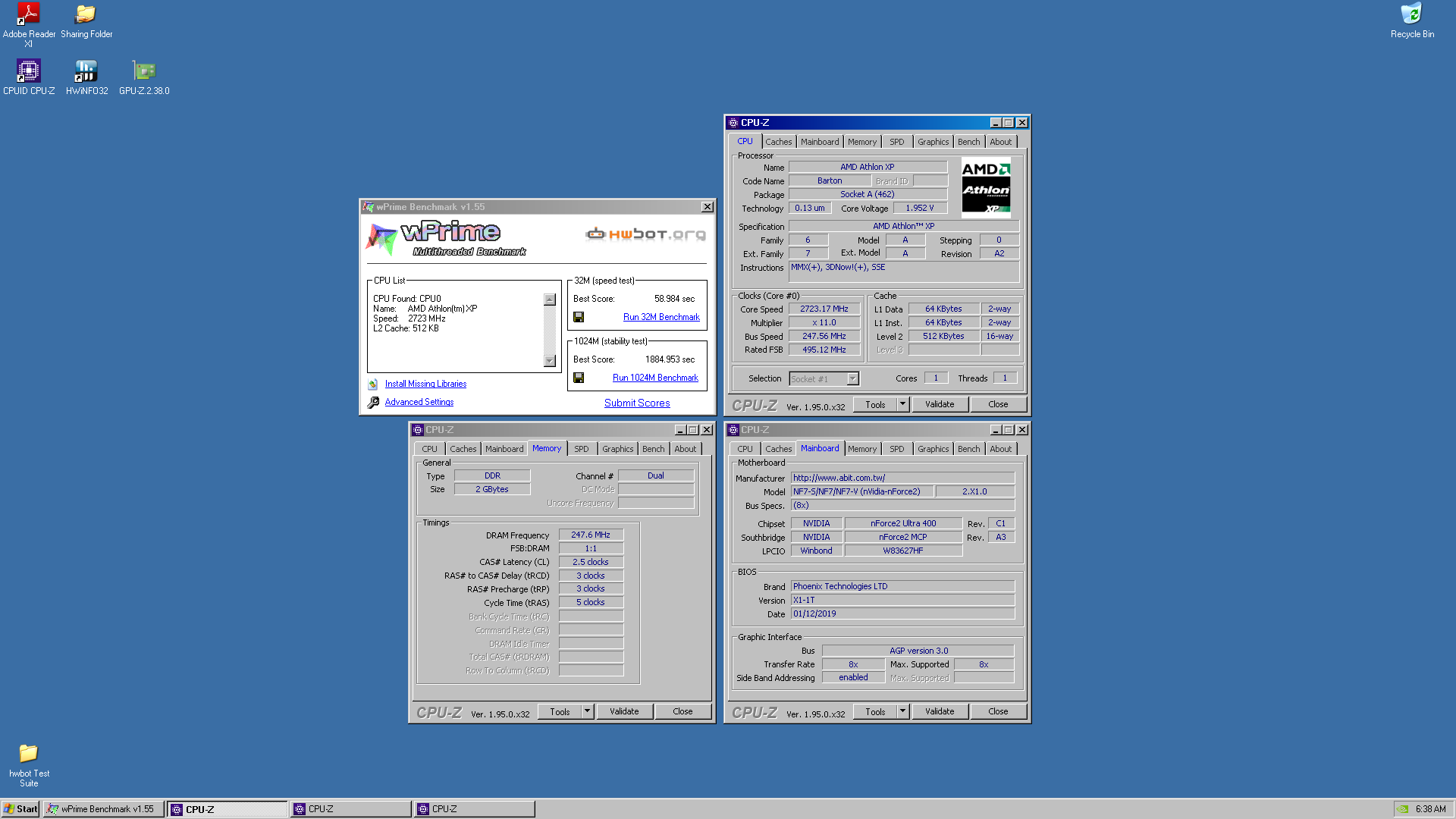Open About tab in Mainboard CPU-Z window

1000,449
